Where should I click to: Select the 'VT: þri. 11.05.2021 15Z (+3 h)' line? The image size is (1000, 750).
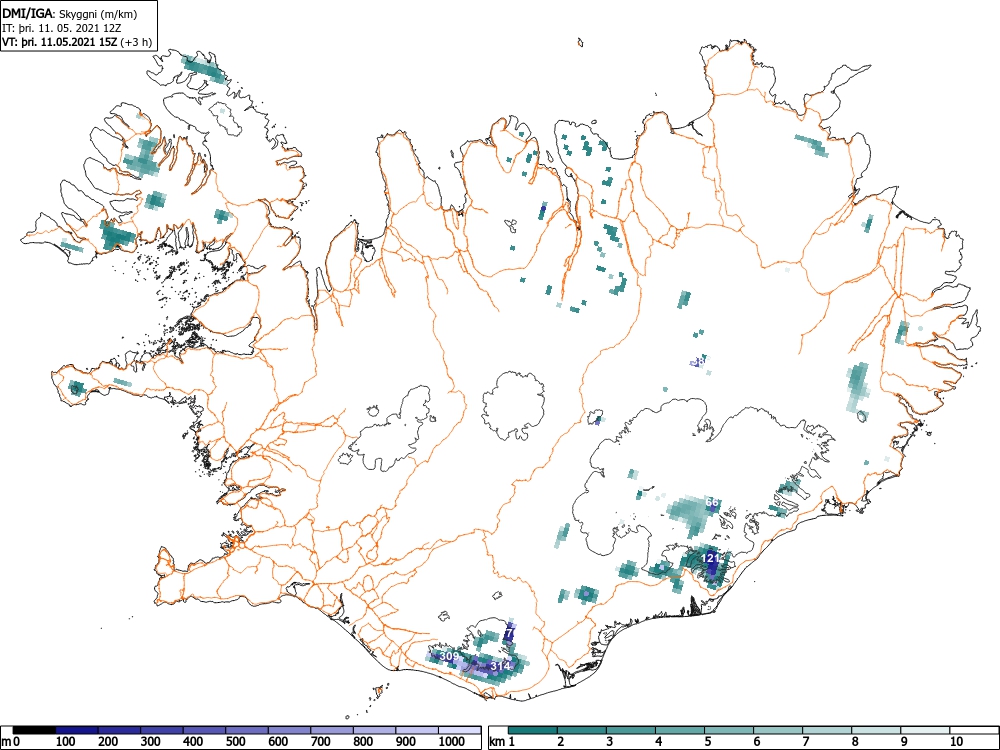click(x=77, y=43)
